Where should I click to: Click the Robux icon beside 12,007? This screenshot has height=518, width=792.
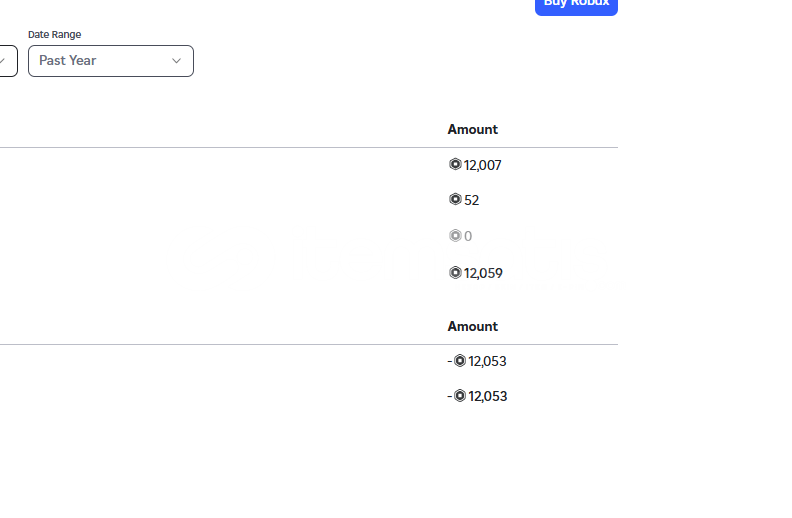(455, 165)
